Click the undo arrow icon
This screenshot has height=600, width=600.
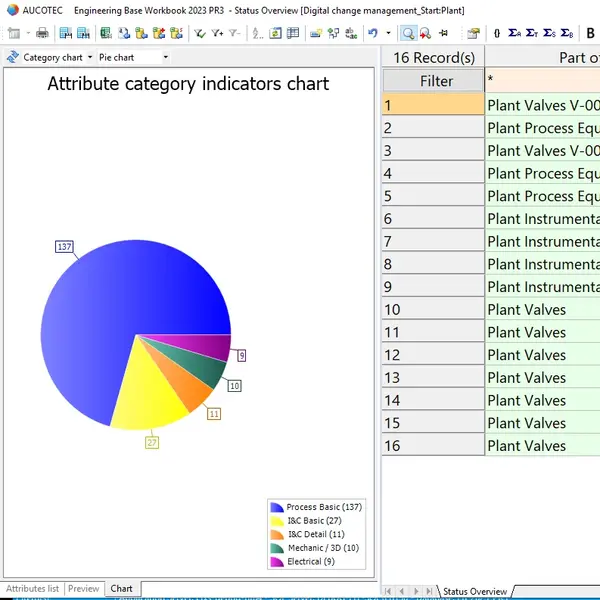pos(373,33)
